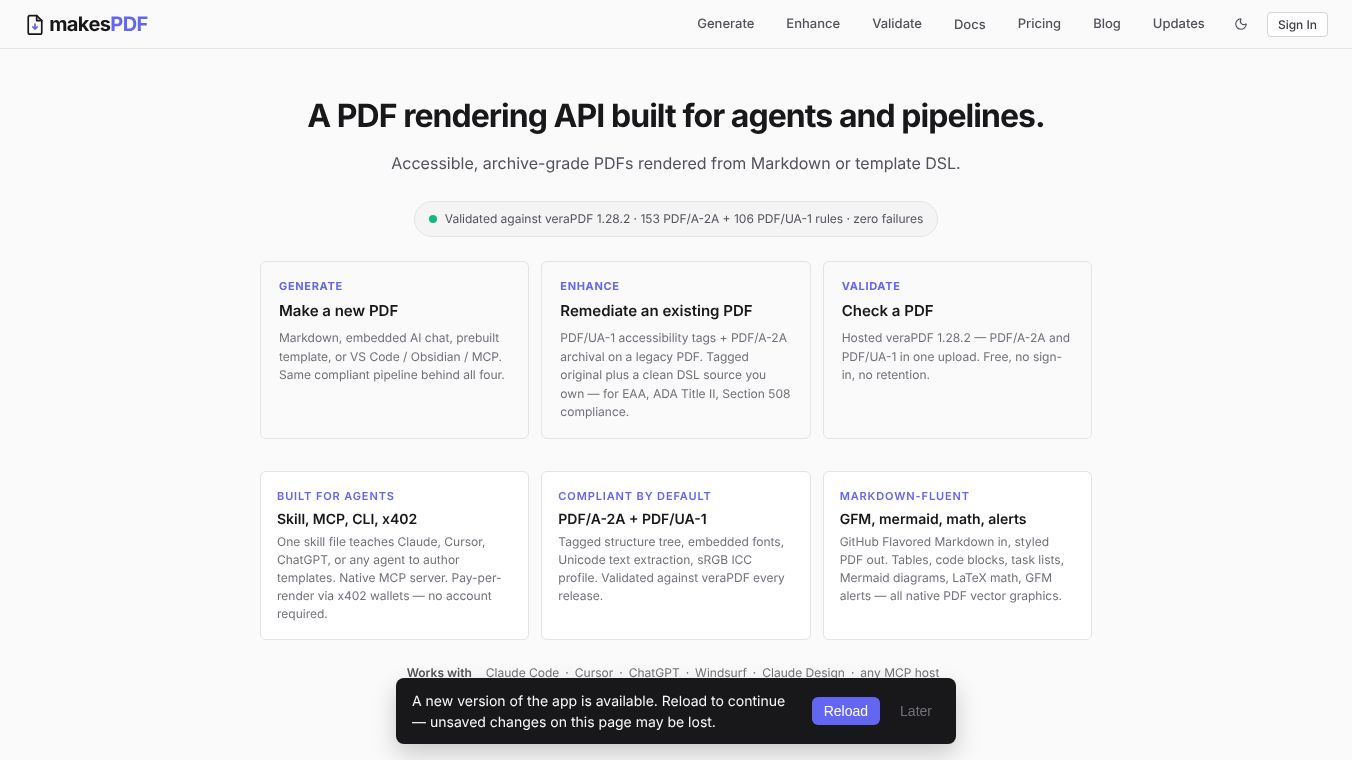Click the 'Skill, MCP, CLI, x402' heading
The width and height of the screenshot is (1352, 760).
click(347, 519)
